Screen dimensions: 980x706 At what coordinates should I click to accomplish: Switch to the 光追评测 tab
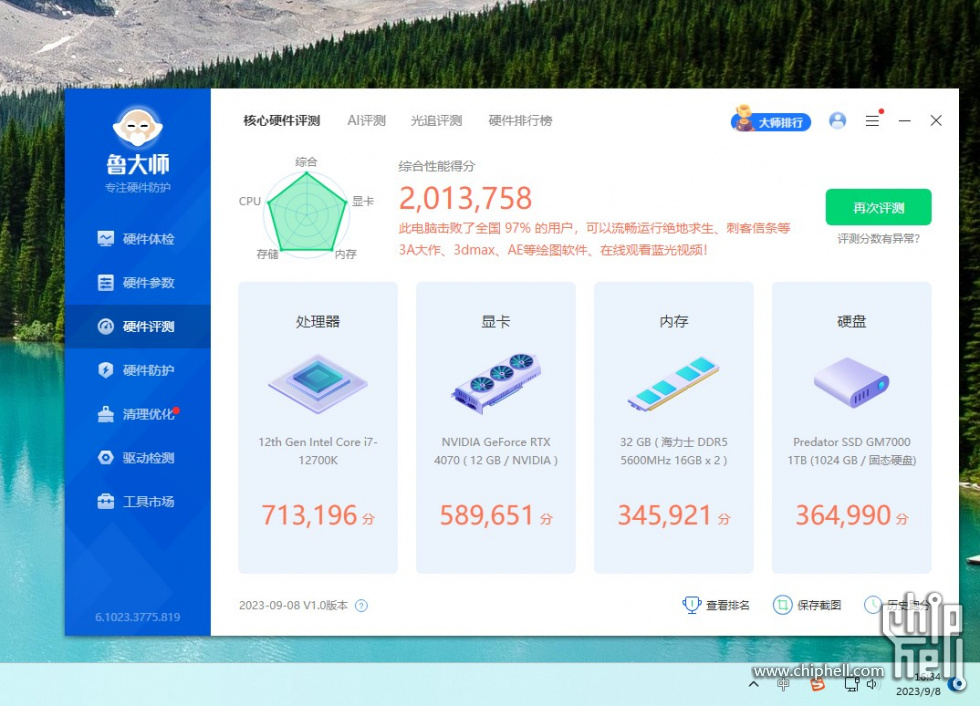tap(436, 121)
